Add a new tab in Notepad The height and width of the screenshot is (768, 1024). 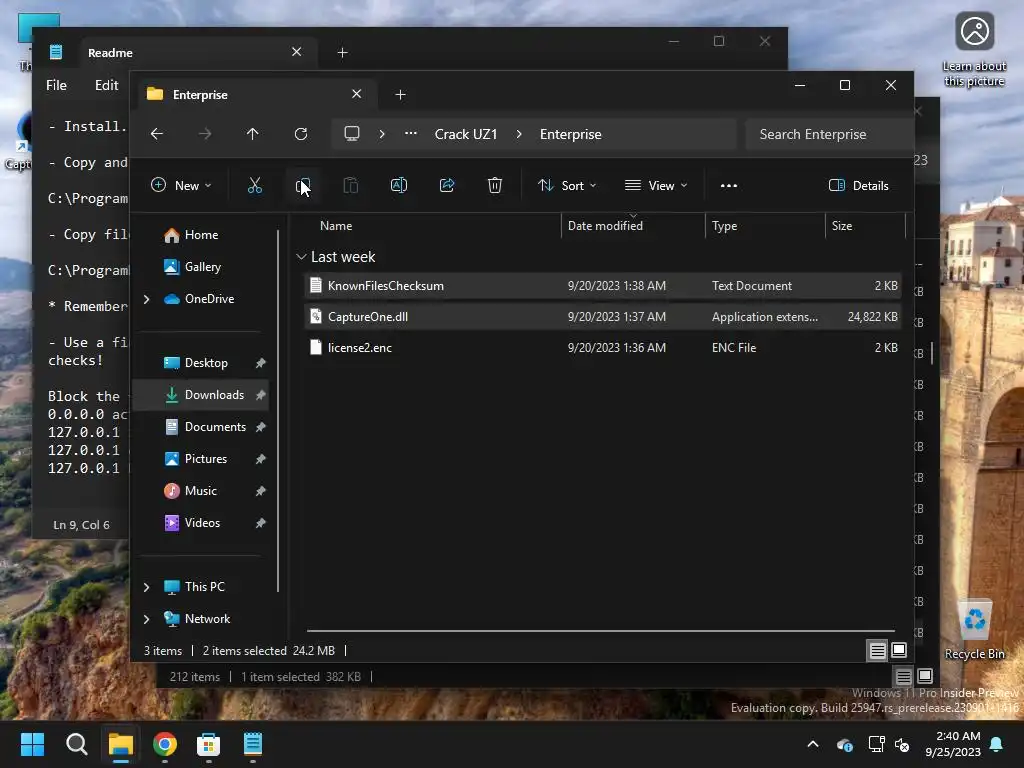click(342, 52)
